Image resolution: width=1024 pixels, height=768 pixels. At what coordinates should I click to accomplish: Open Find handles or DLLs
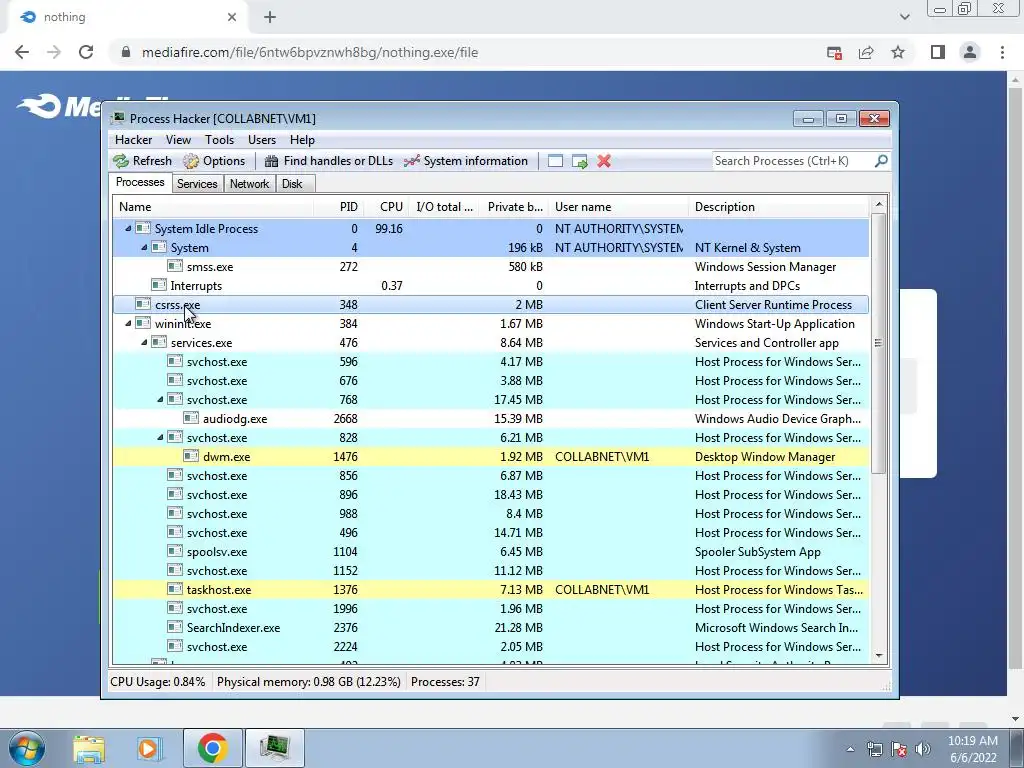[328, 161]
